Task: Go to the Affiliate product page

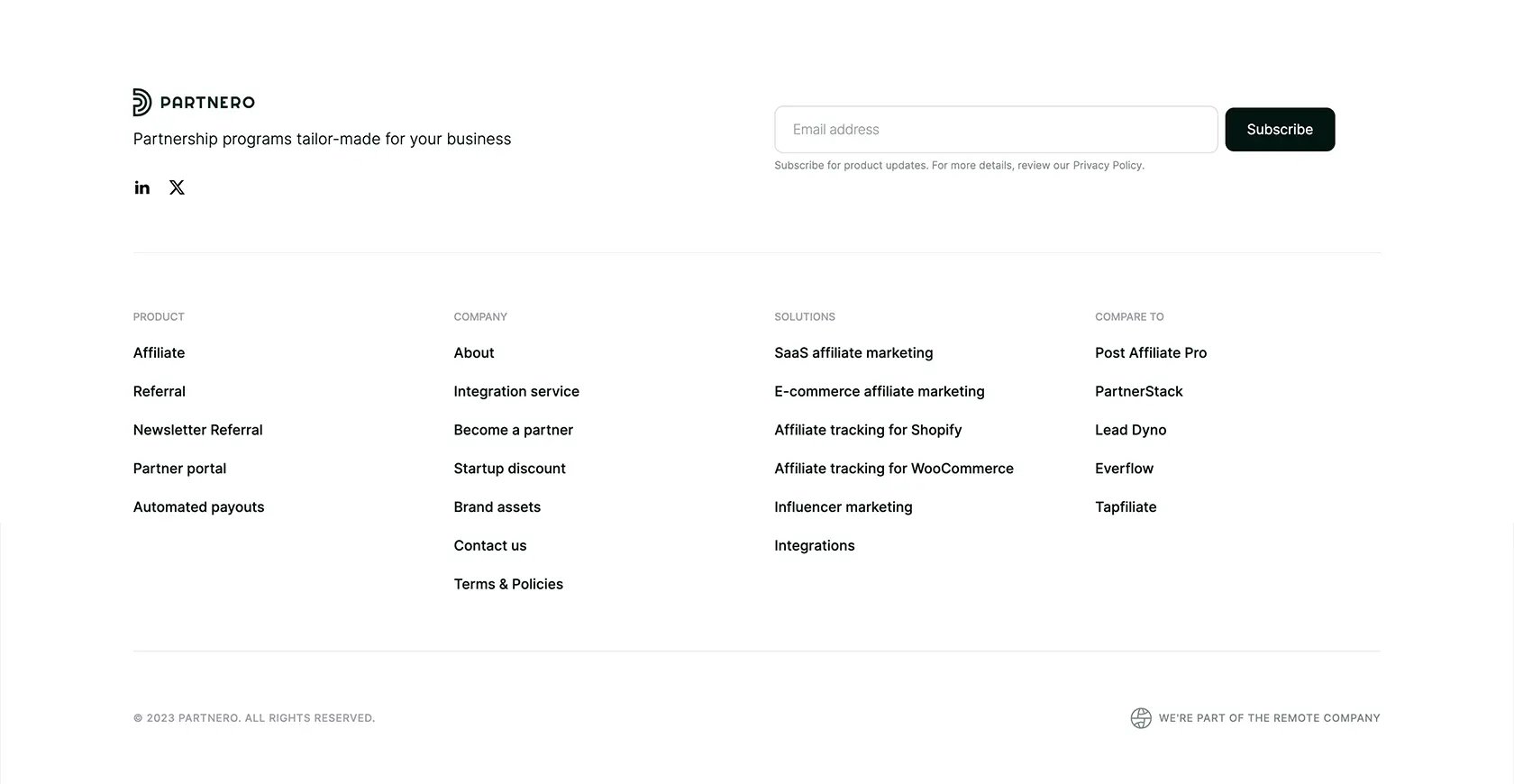Action: click(159, 353)
